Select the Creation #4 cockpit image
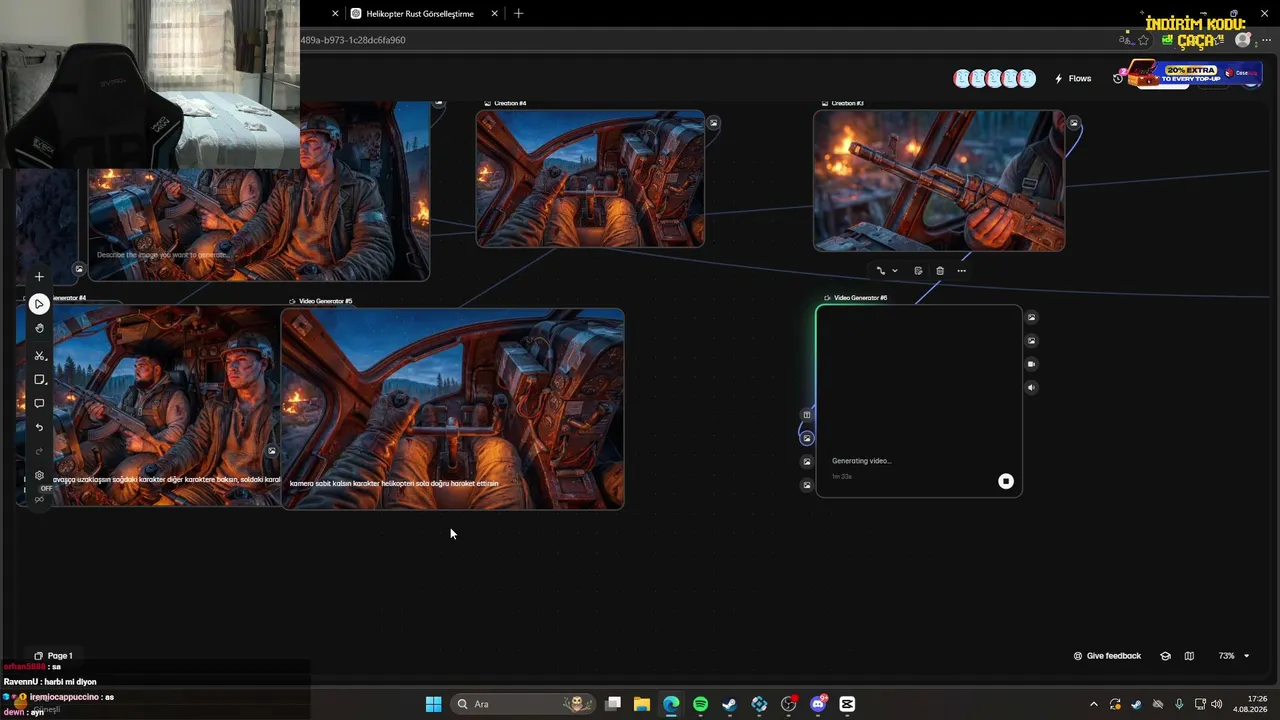The width and height of the screenshot is (1280, 720). click(590, 178)
